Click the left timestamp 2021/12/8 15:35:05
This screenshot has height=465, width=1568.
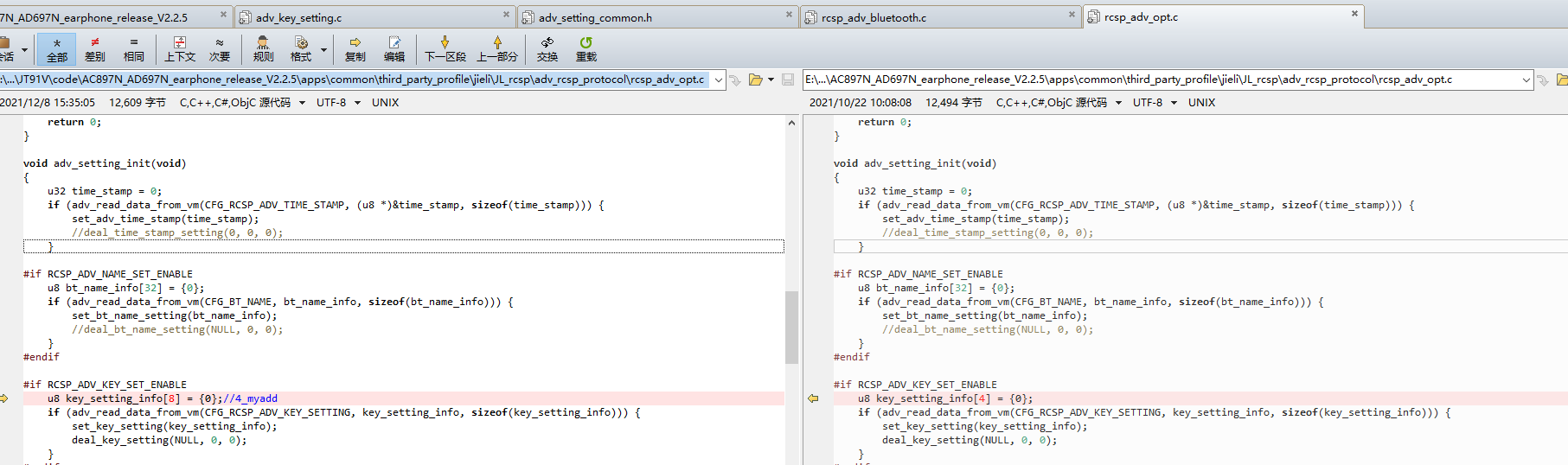coord(48,103)
